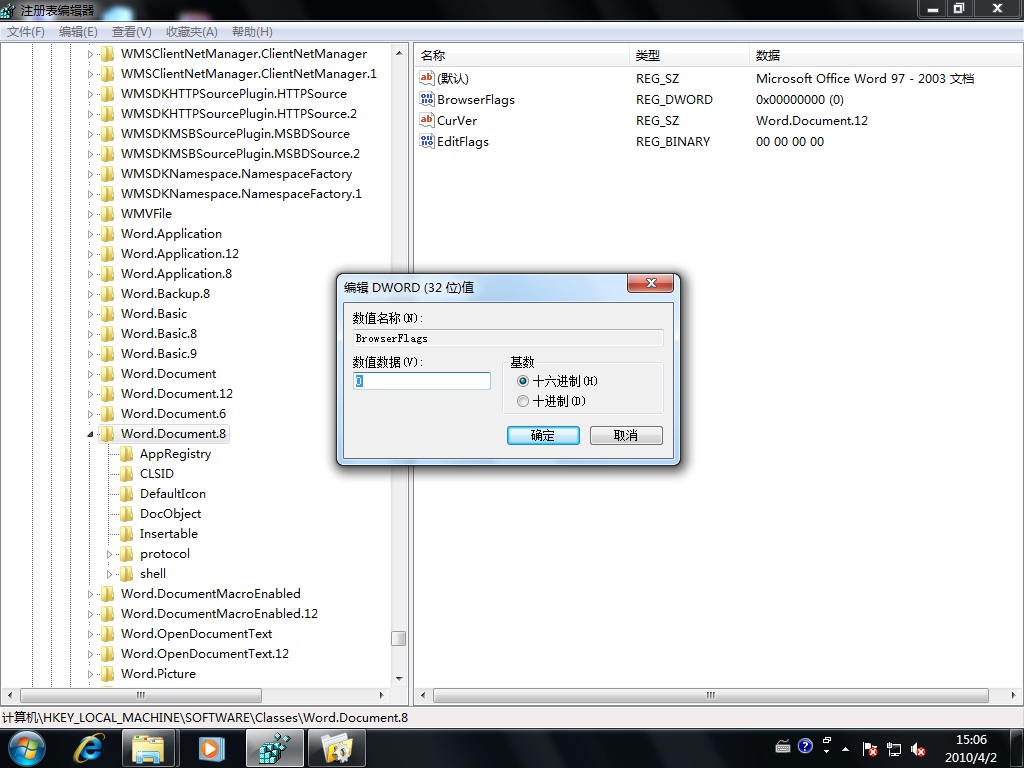Click the protocol folder icon
This screenshot has height=768, width=1024.
click(x=126, y=554)
